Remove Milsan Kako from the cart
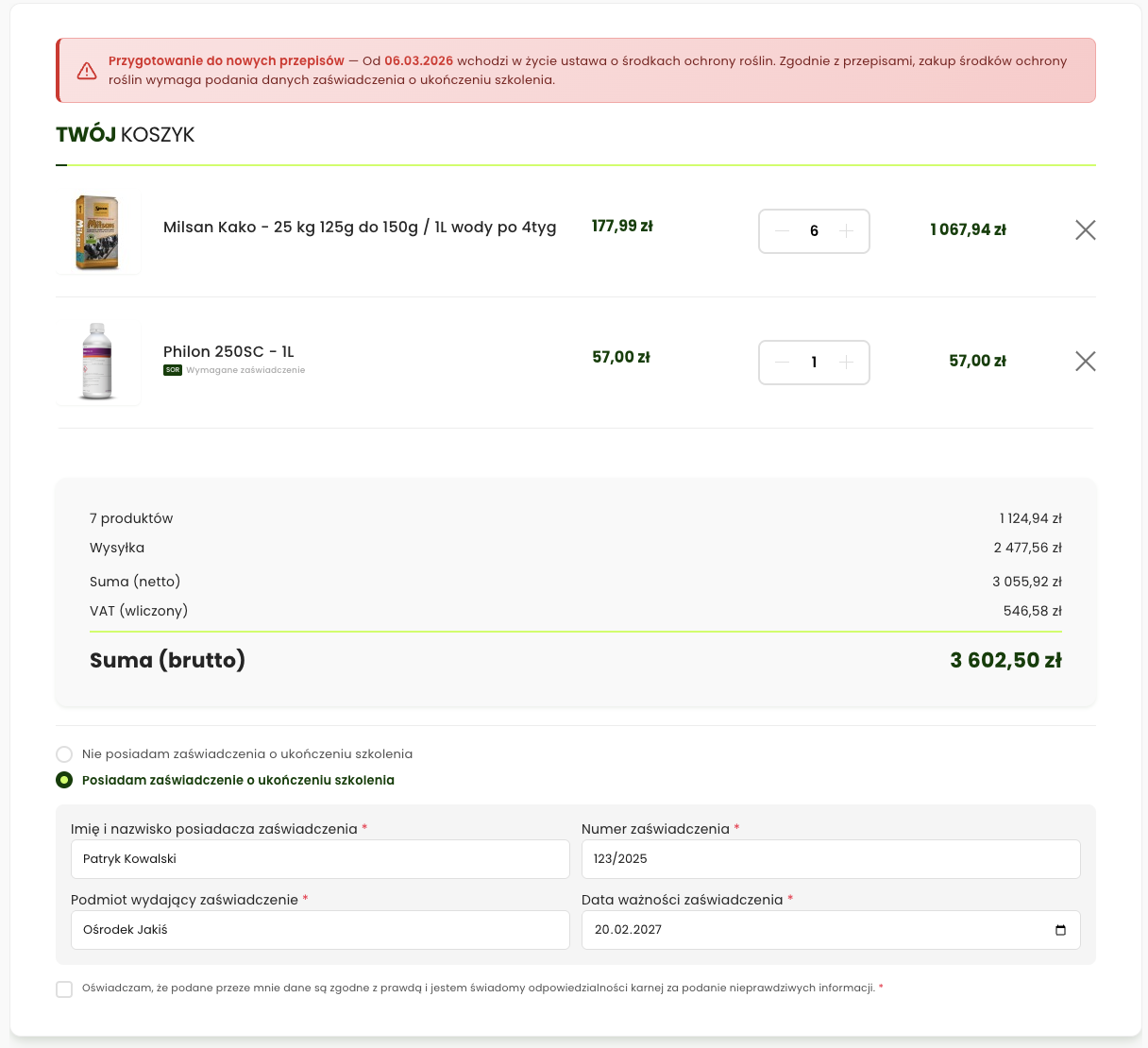This screenshot has height=1048, width=1148. [x=1085, y=230]
